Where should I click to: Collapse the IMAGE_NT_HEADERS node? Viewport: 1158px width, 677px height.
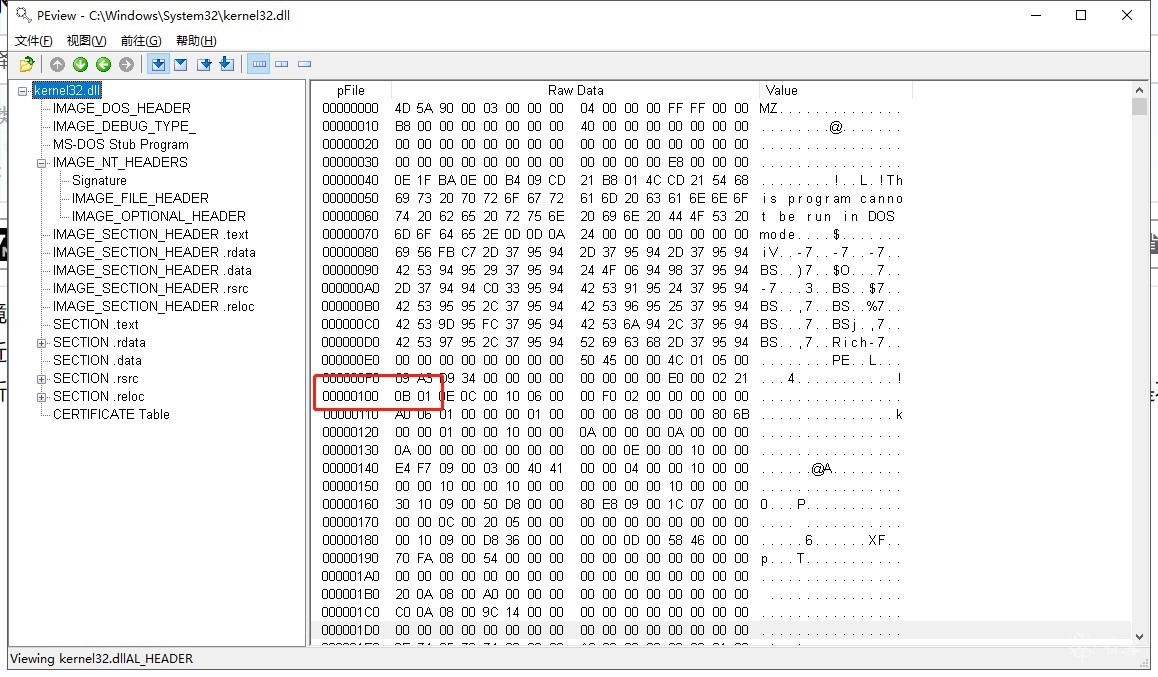(x=41, y=162)
